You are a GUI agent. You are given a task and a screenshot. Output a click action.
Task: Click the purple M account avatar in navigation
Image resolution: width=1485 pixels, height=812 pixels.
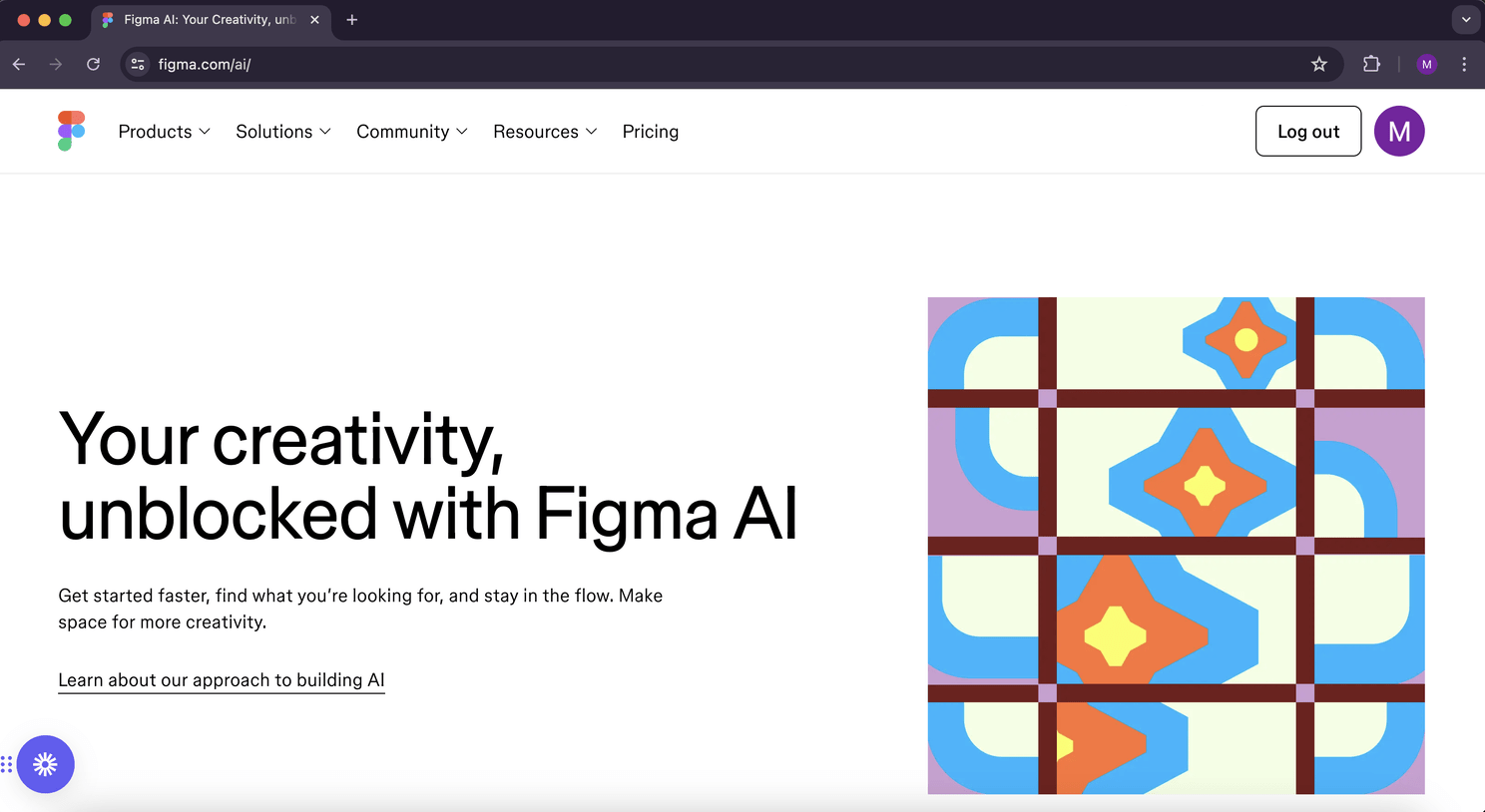pyautogui.click(x=1399, y=131)
